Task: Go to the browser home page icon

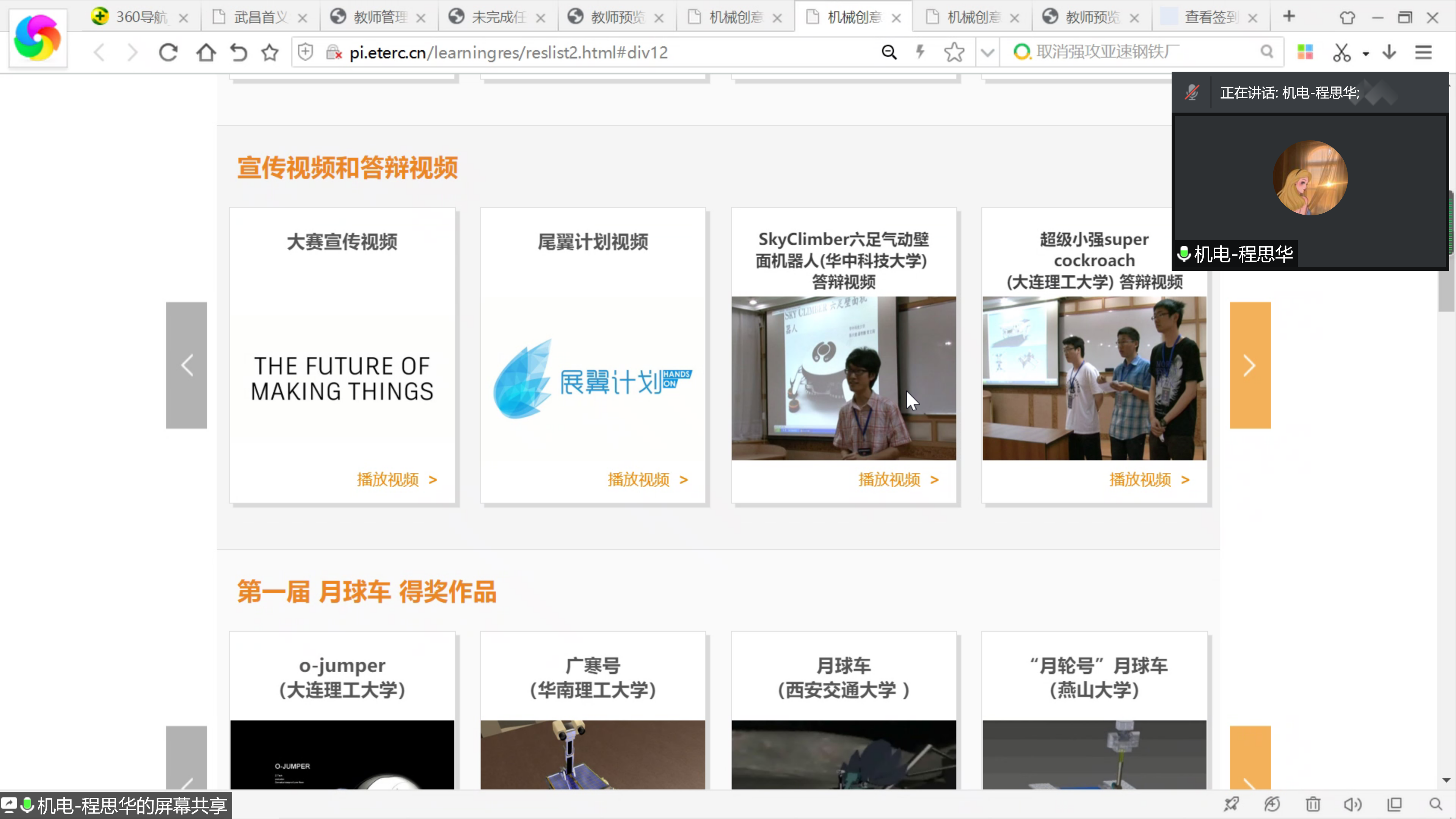Action: pos(206,53)
